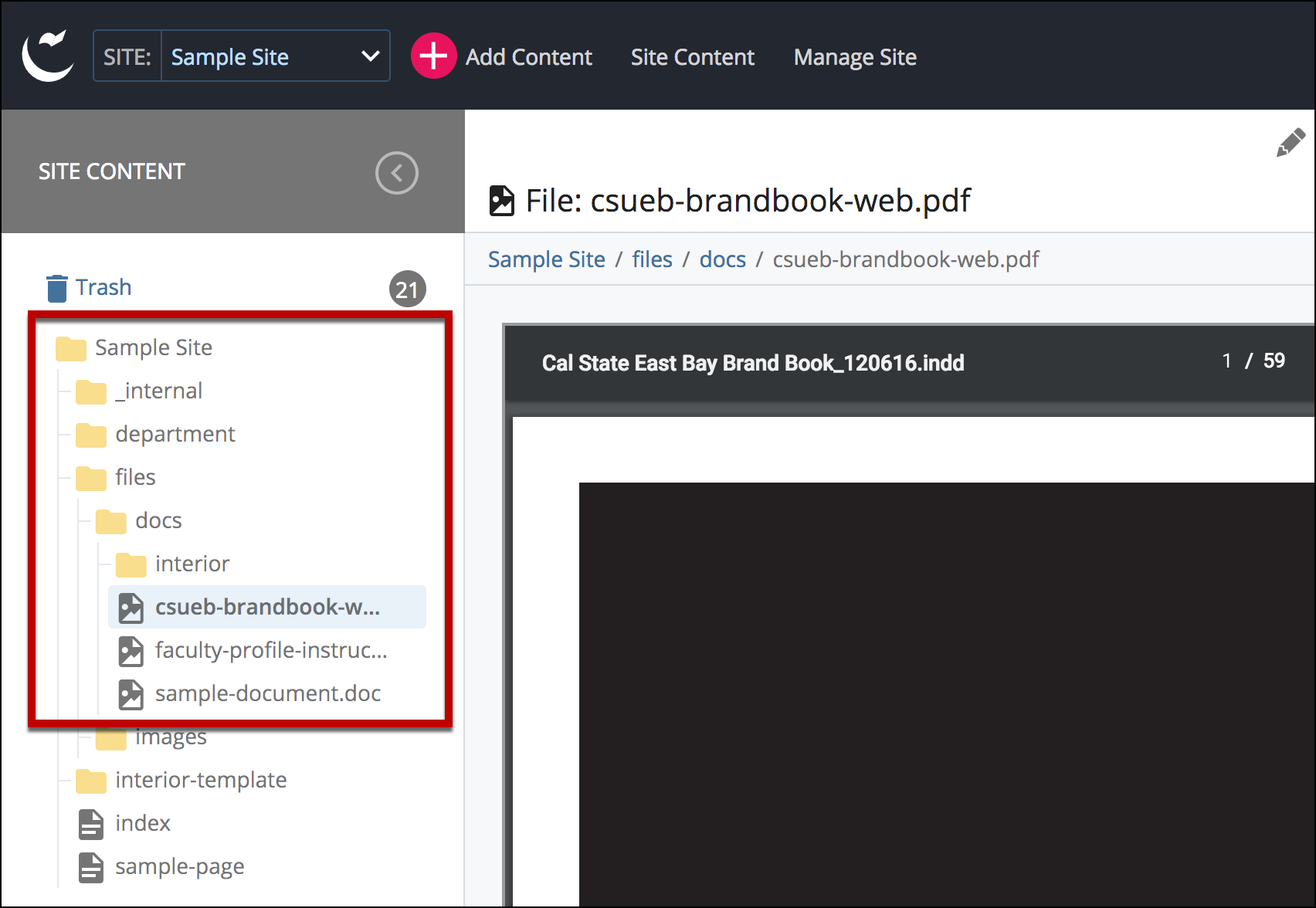Click the files folder icon

pyautogui.click(x=91, y=478)
